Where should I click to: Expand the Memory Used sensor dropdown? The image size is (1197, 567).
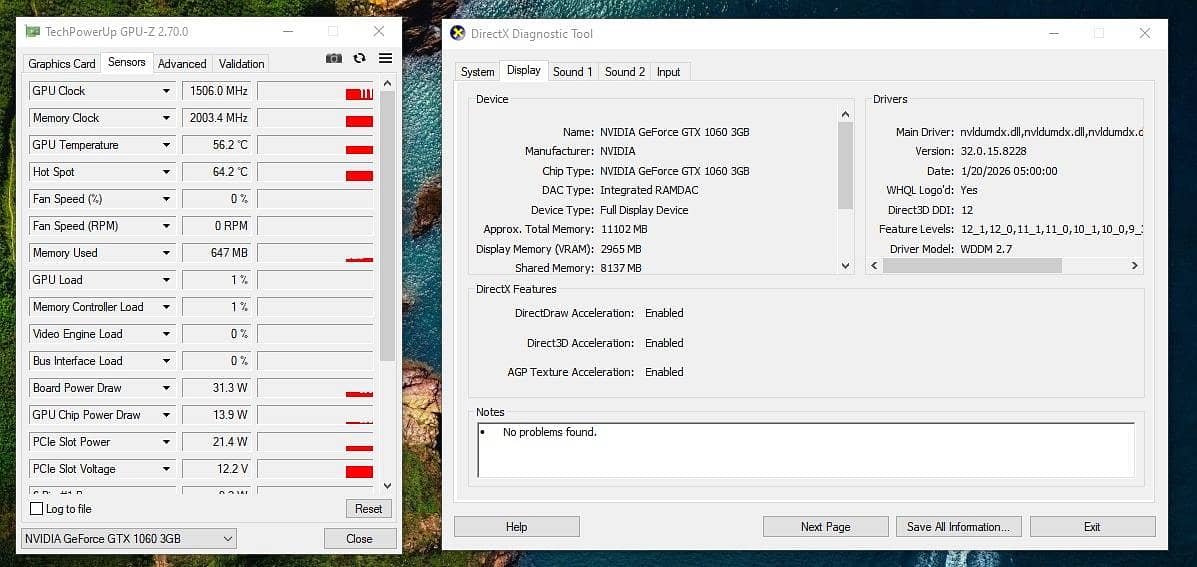click(166, 253)
